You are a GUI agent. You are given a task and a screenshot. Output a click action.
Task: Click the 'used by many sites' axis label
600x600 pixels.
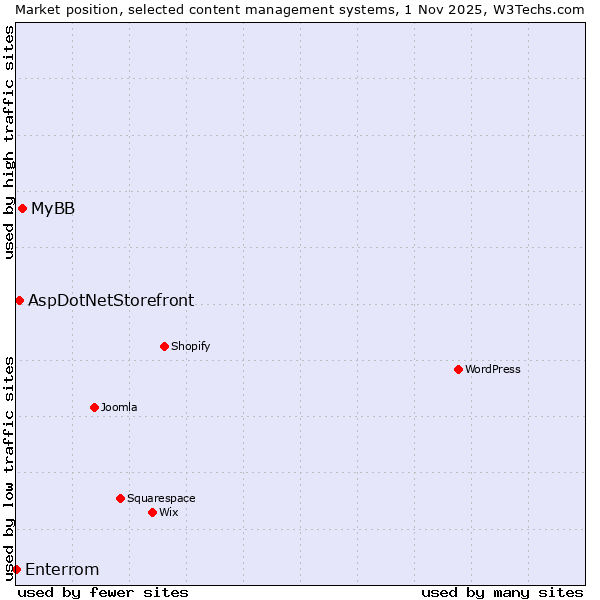(502, 592)
